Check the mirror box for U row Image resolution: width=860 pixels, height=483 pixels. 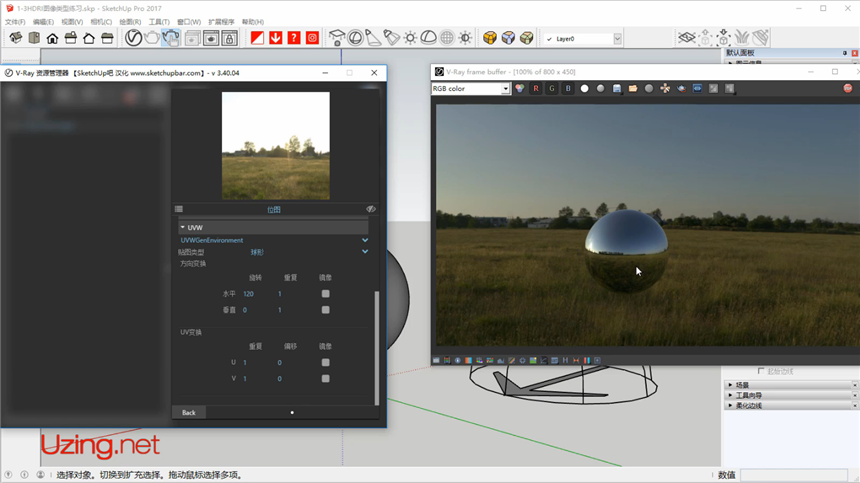(325, 363)
